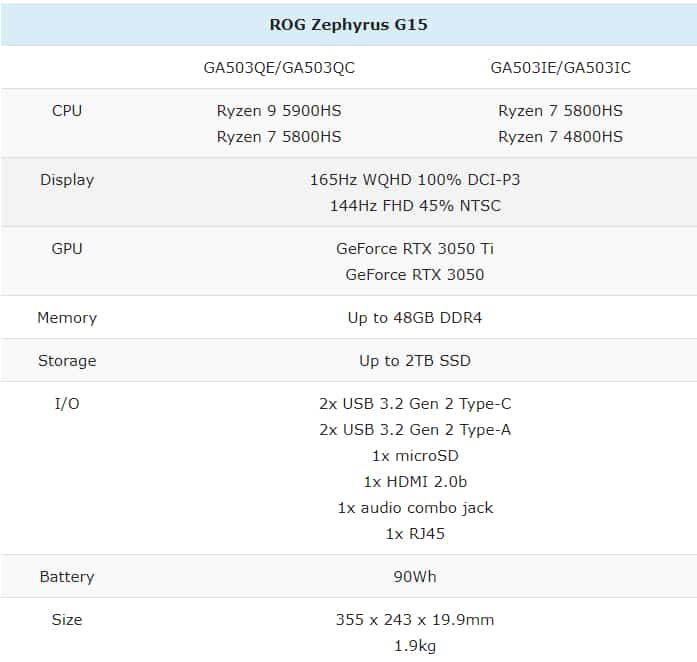Select 144Hz FHD 45% NTSC text

click(x=415, y=205)
